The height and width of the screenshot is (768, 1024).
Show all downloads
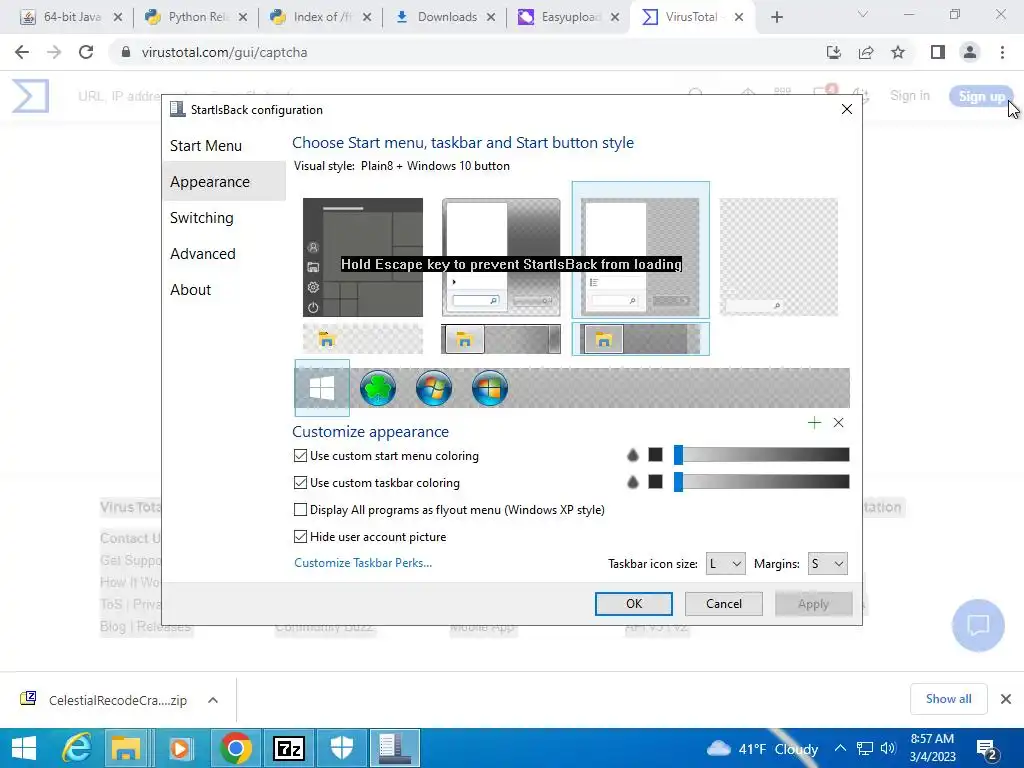click(x=948, y=699)
